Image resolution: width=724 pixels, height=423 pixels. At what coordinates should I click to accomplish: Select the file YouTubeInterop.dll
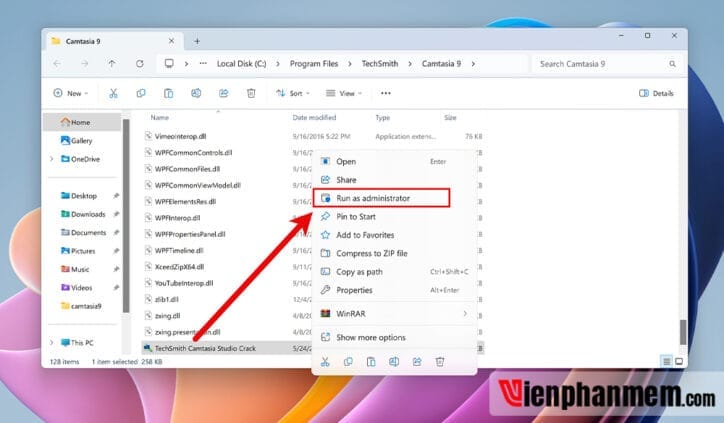click(184, 283)
